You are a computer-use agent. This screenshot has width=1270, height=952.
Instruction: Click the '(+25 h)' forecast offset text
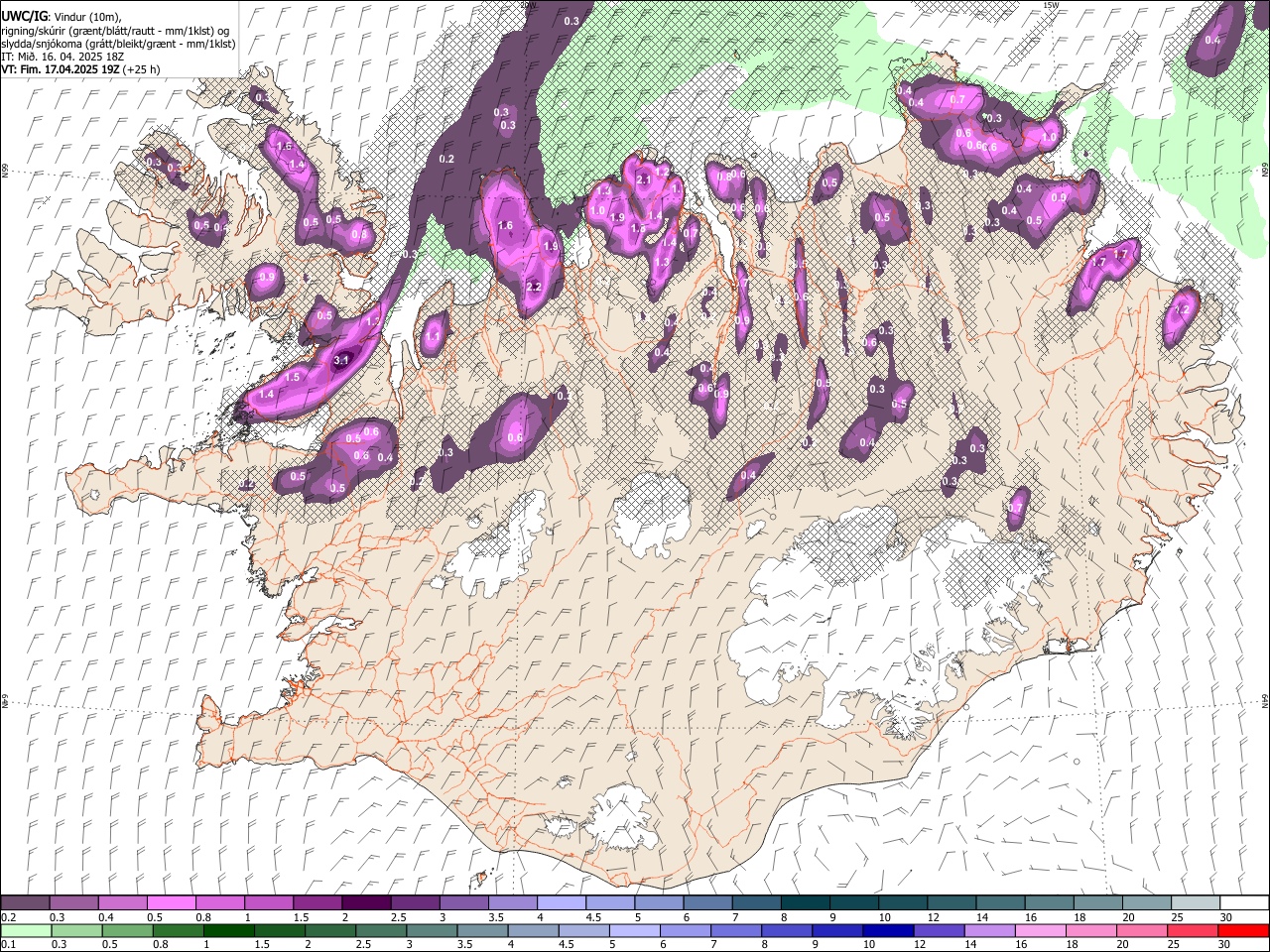click(x=142, y=69)
